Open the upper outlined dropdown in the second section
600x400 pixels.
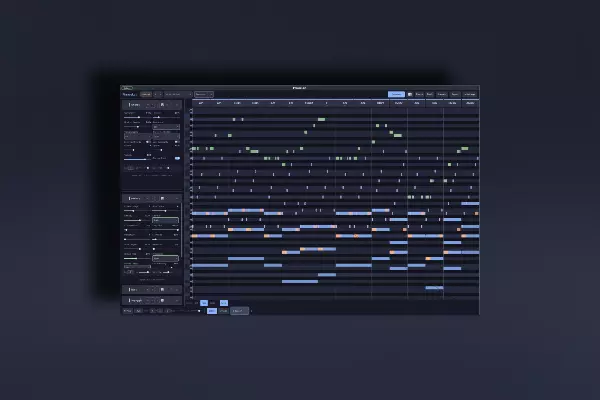point(165,220)
